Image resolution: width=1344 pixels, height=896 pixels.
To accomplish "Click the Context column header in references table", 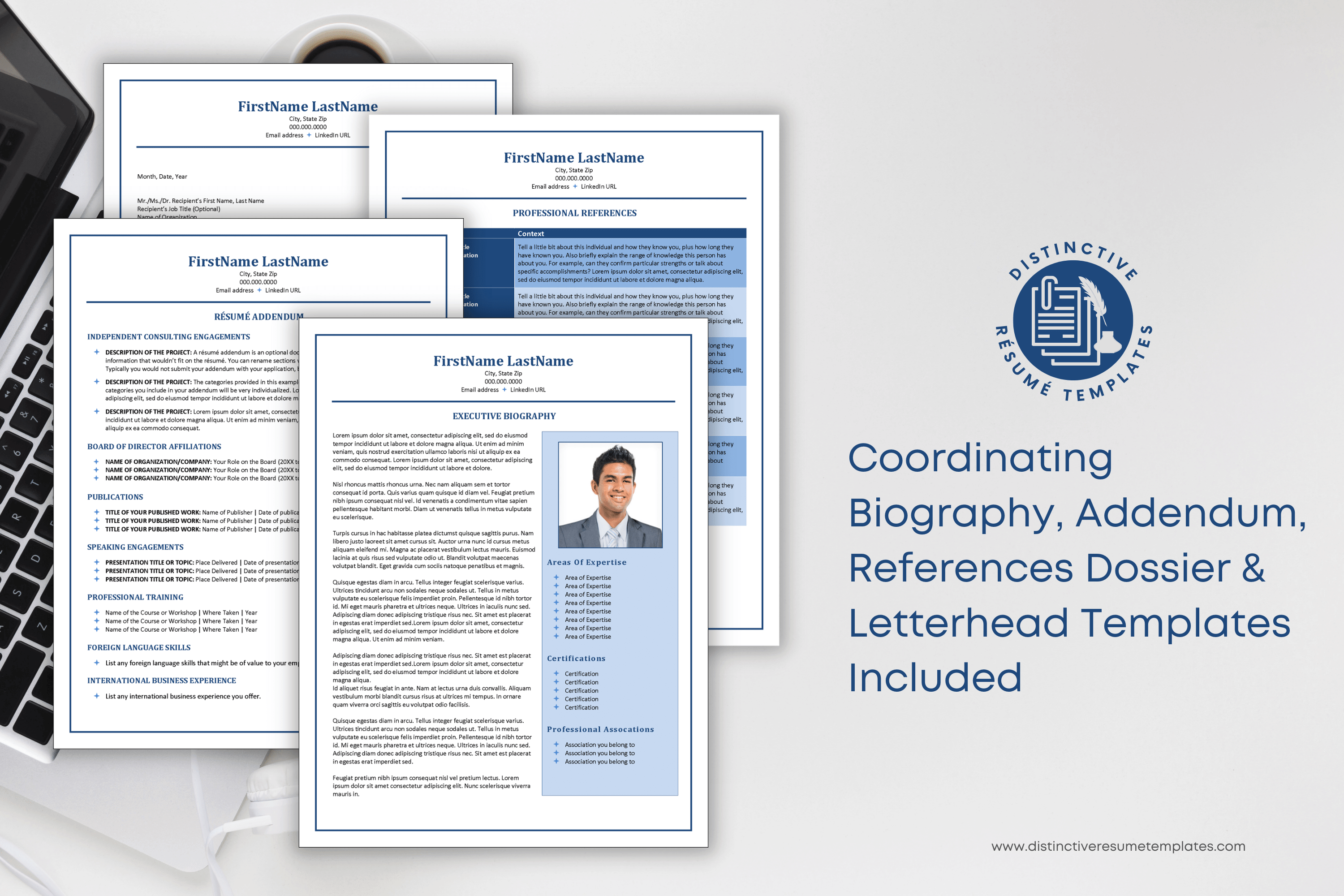I will point(531,233).
